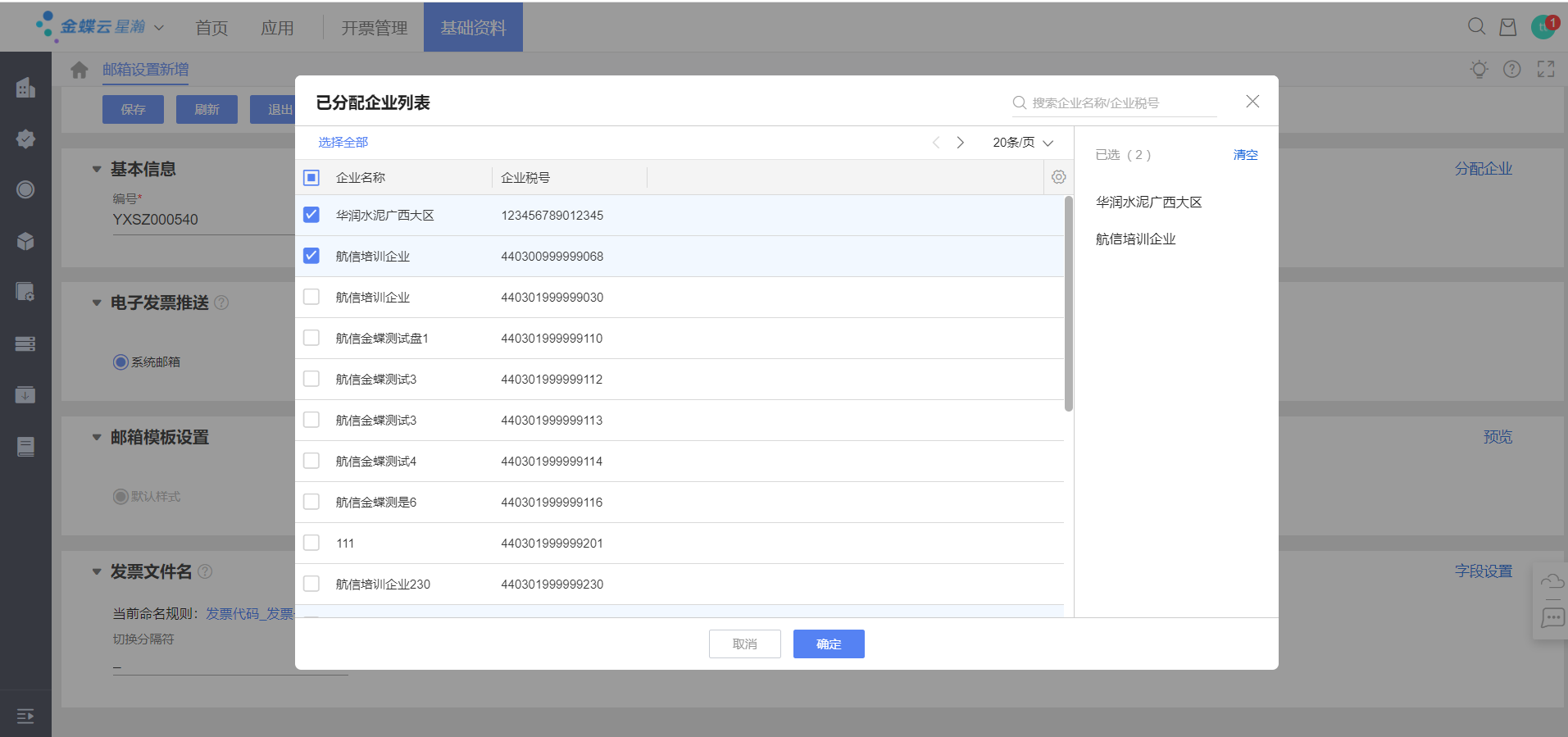Click the 分配企业 link

[x=1484, y=169]
